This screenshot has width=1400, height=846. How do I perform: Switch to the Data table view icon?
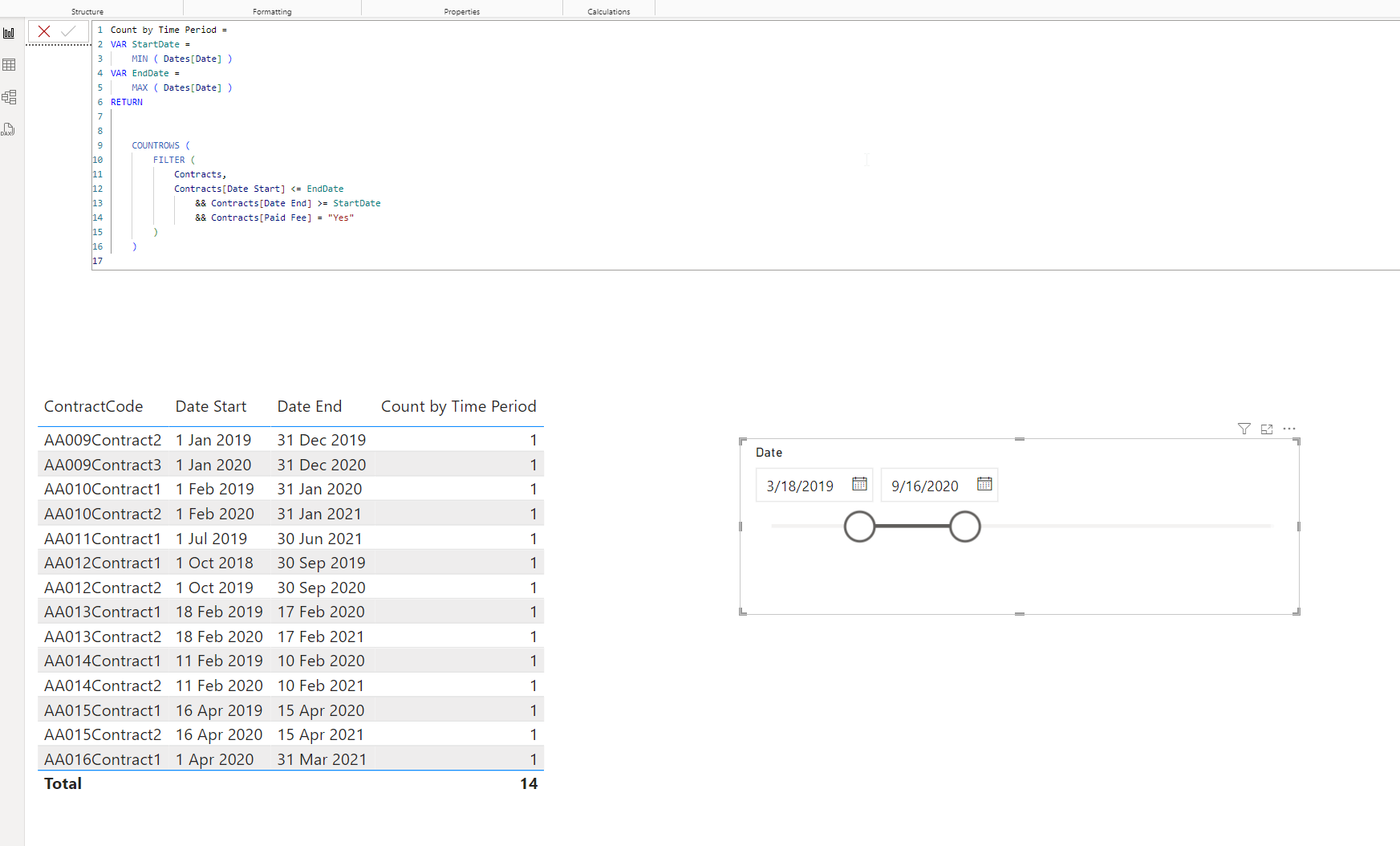(x=9, y=65)
